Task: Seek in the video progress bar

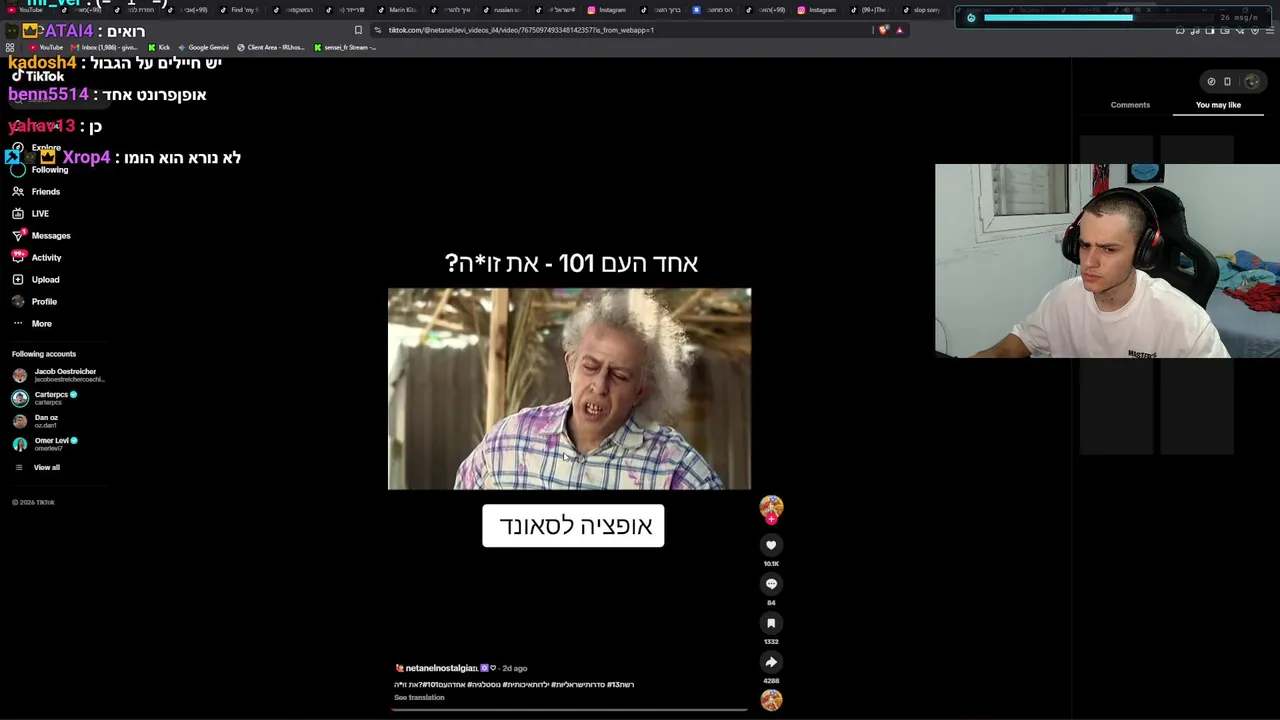Action: click(x=570, y=710)
